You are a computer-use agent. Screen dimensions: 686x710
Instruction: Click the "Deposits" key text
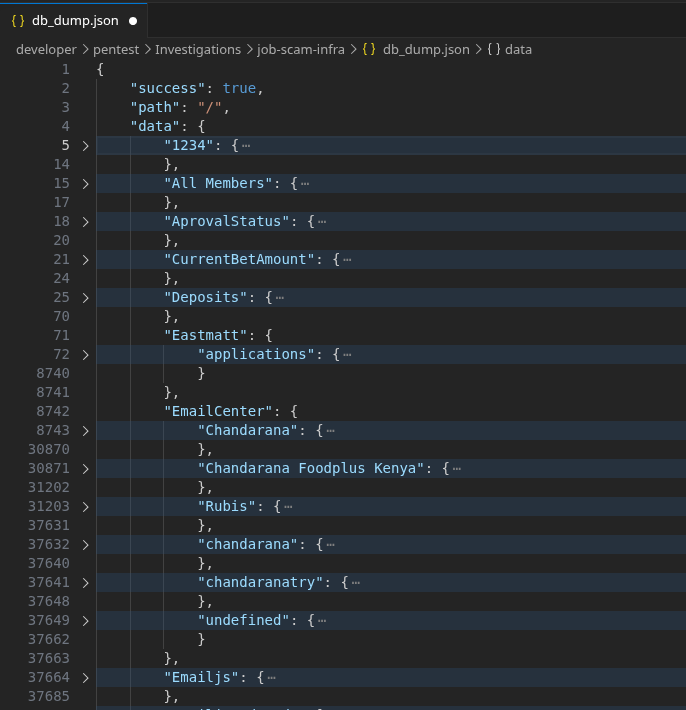point(206,297)
